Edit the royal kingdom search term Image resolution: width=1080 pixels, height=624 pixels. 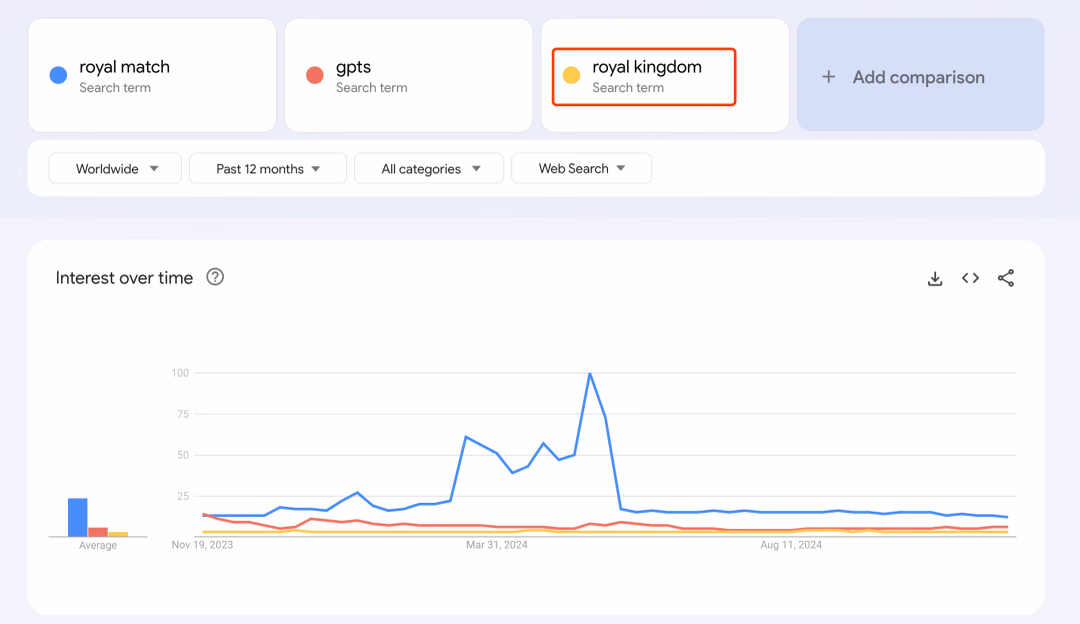[647, 67]
